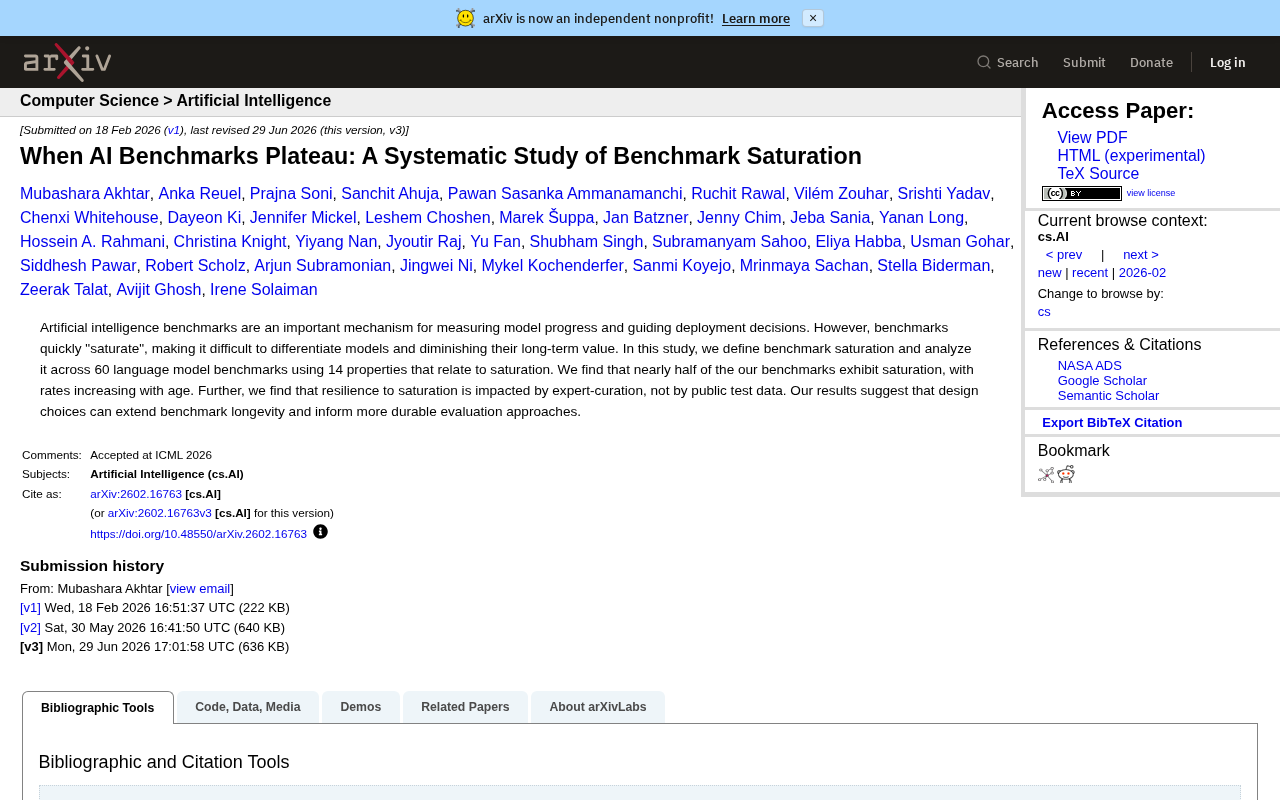
Task: Click the arXiv logo
Action: coord(67,62)
